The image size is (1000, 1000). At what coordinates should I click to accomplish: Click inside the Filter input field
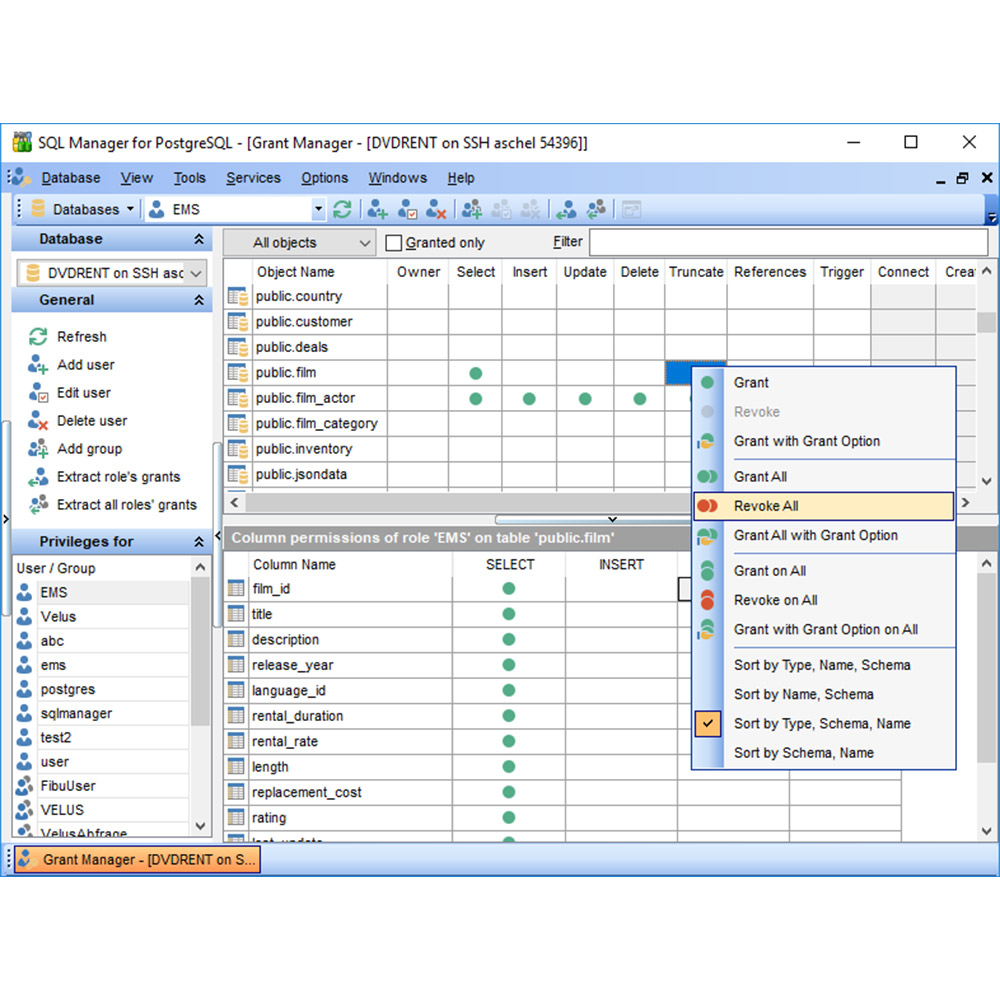789,242
